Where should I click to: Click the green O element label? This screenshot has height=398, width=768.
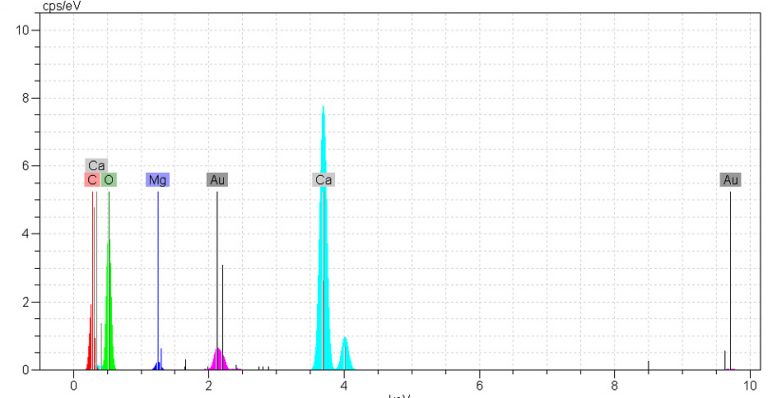(x=109, y=180)
